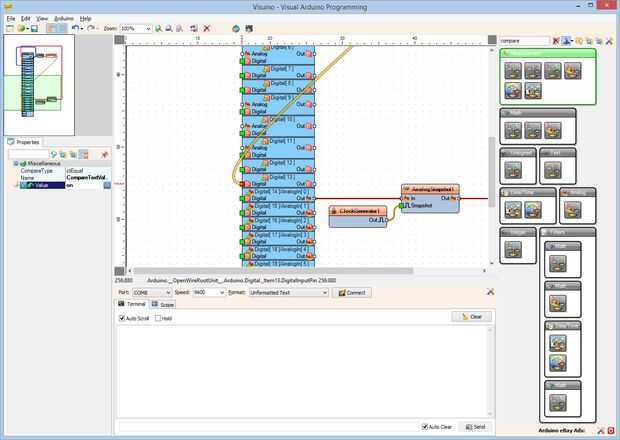Image resolution: width=620 pixels, height=440 pixels.
Task: Click the New project toolbar icon
Action: coord(10,28)
